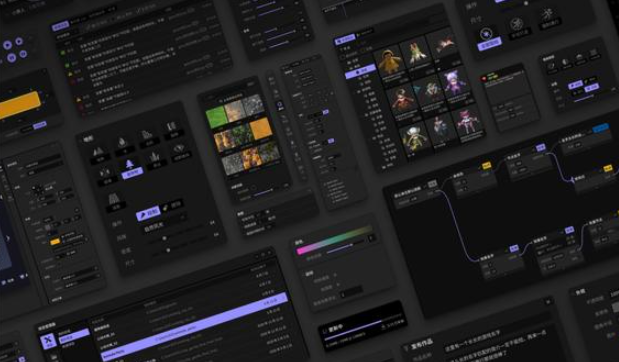Viewport: 619px width, 362px height.
Task: Click the blue tag on node graph
Action: (600, 129)
